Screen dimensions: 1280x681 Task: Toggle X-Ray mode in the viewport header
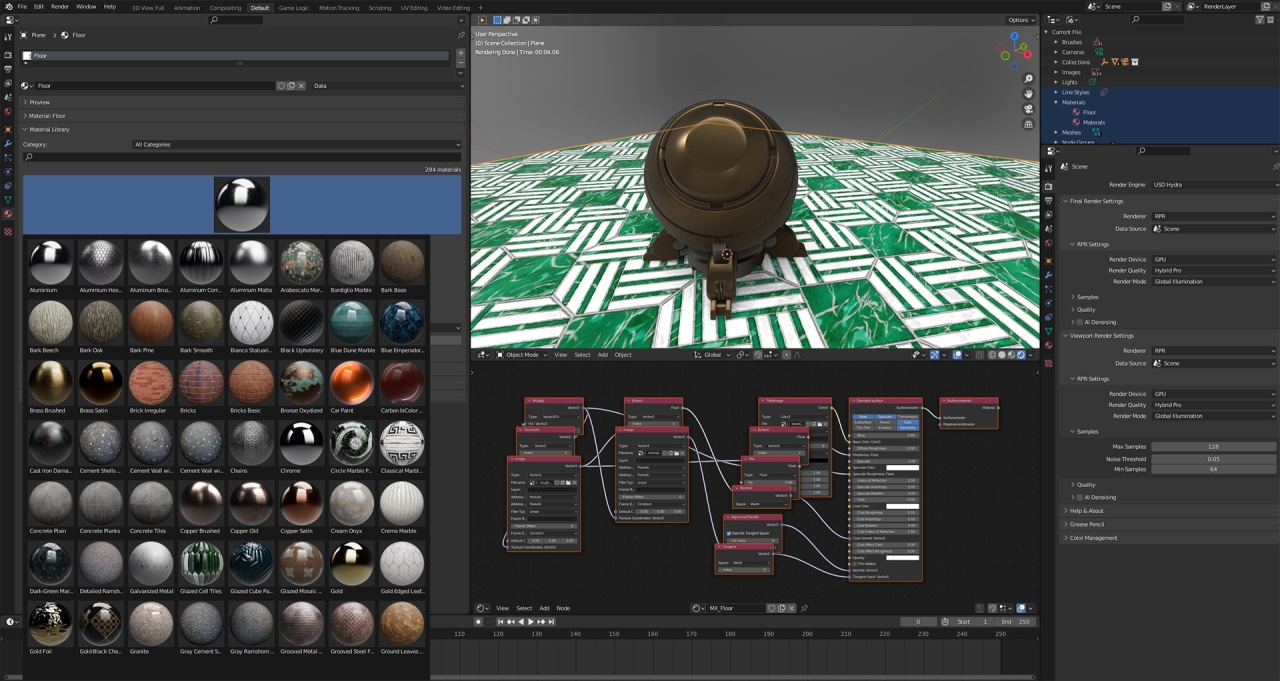(979, 355)
